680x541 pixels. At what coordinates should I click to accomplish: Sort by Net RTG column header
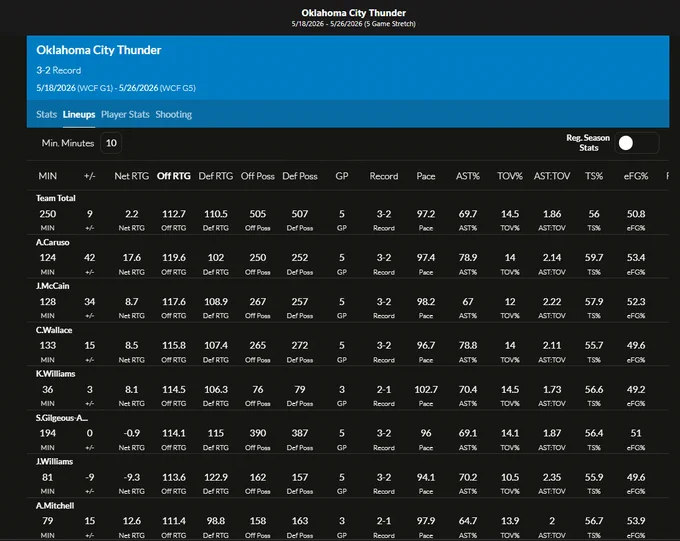(131, 176)
